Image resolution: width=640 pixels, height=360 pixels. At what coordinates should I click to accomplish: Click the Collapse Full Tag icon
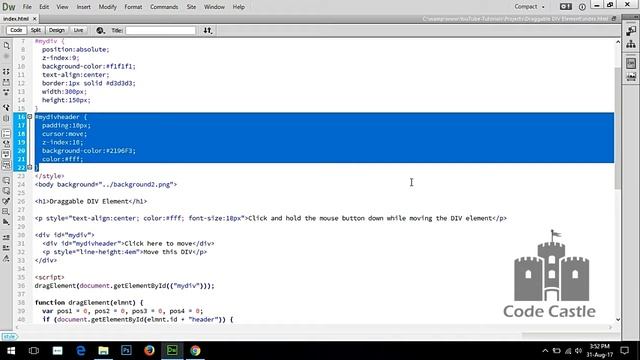pyautogui.click(x=6, y=72)
